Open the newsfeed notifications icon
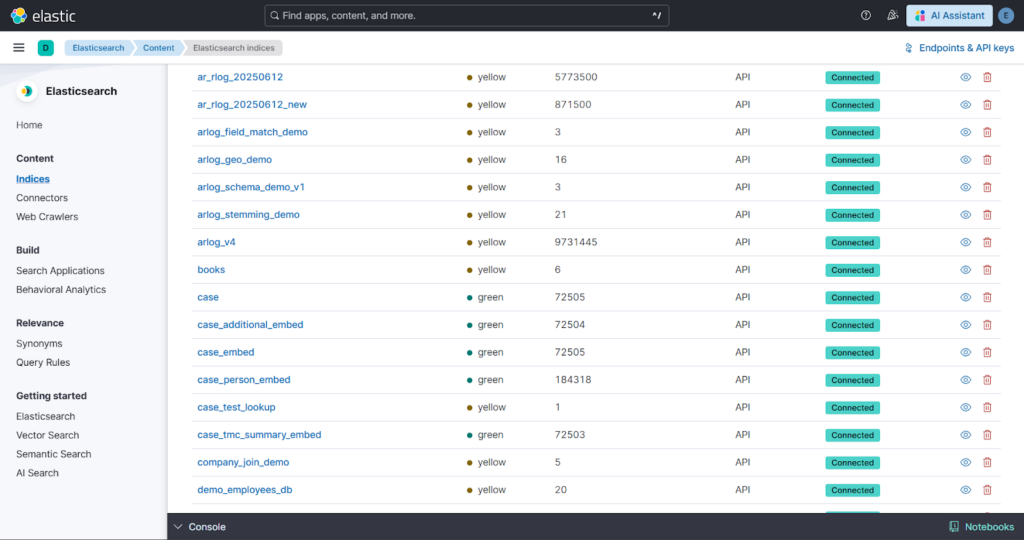Viewport: 1024px width, 540px height. [x=892, y=15]
